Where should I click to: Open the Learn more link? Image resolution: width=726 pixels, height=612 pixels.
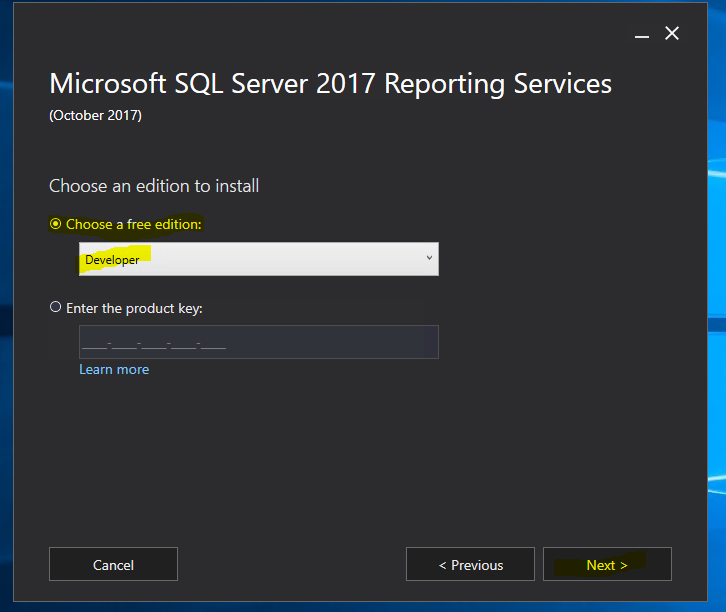tap(114, 369)
